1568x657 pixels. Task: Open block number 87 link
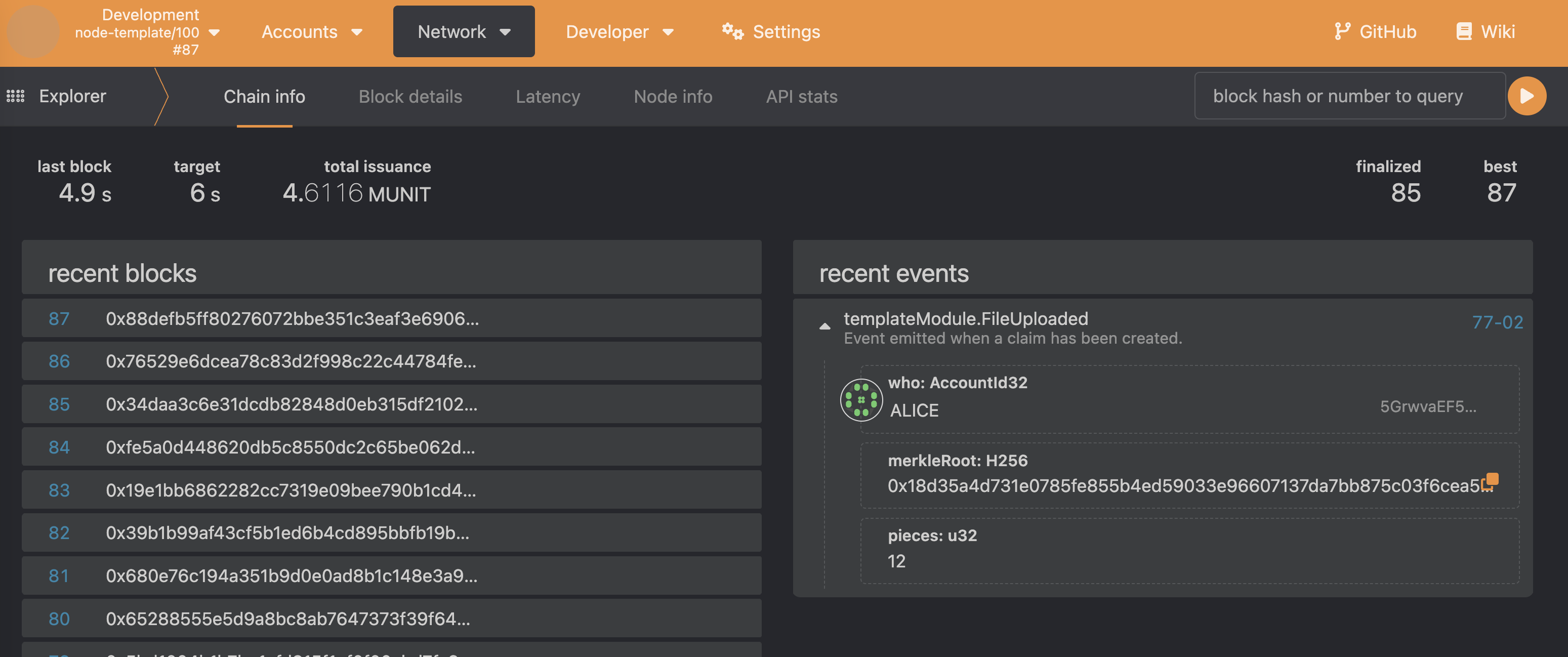pyautogui.click(x=59, y=318)
